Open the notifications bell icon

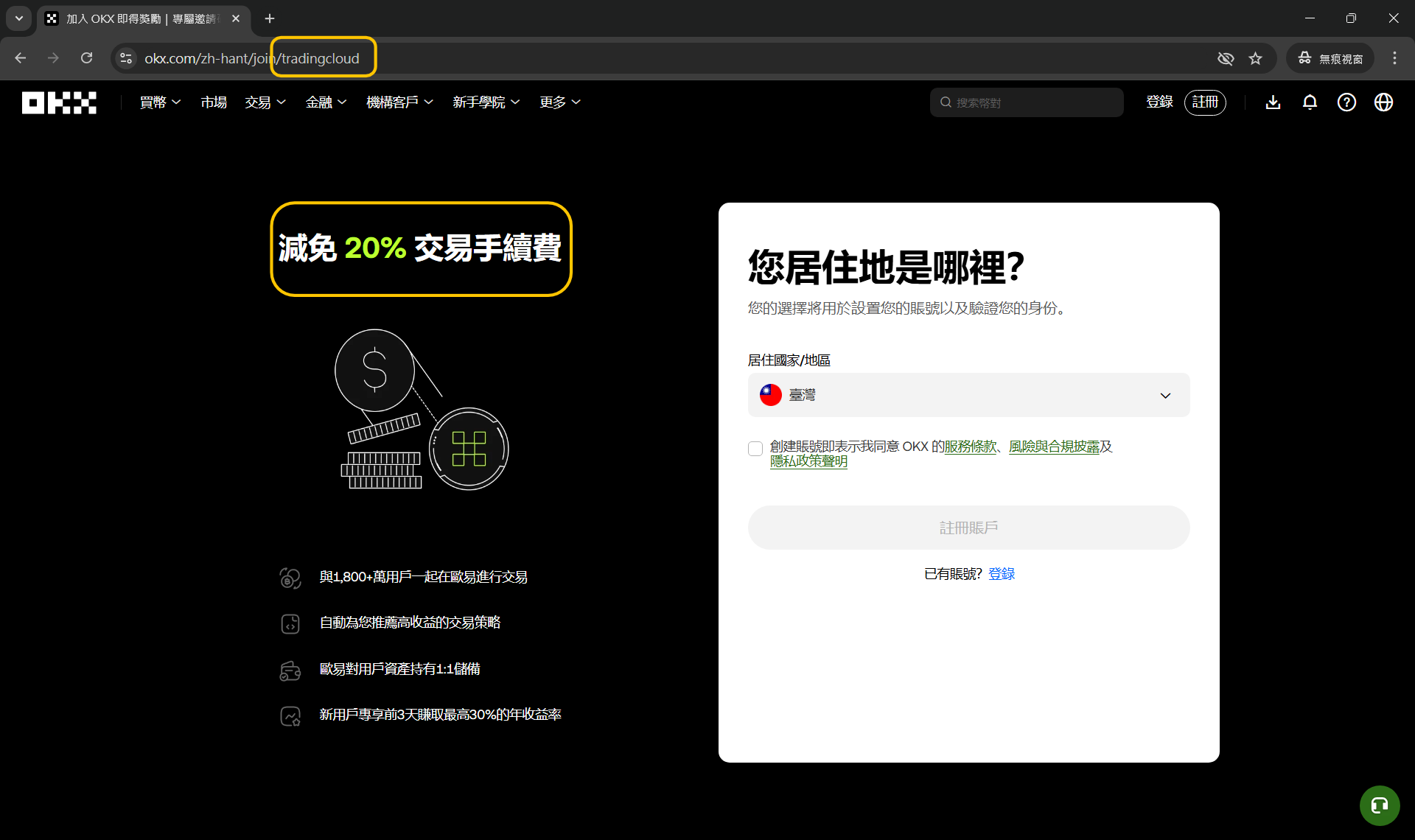click(1310, 102)
